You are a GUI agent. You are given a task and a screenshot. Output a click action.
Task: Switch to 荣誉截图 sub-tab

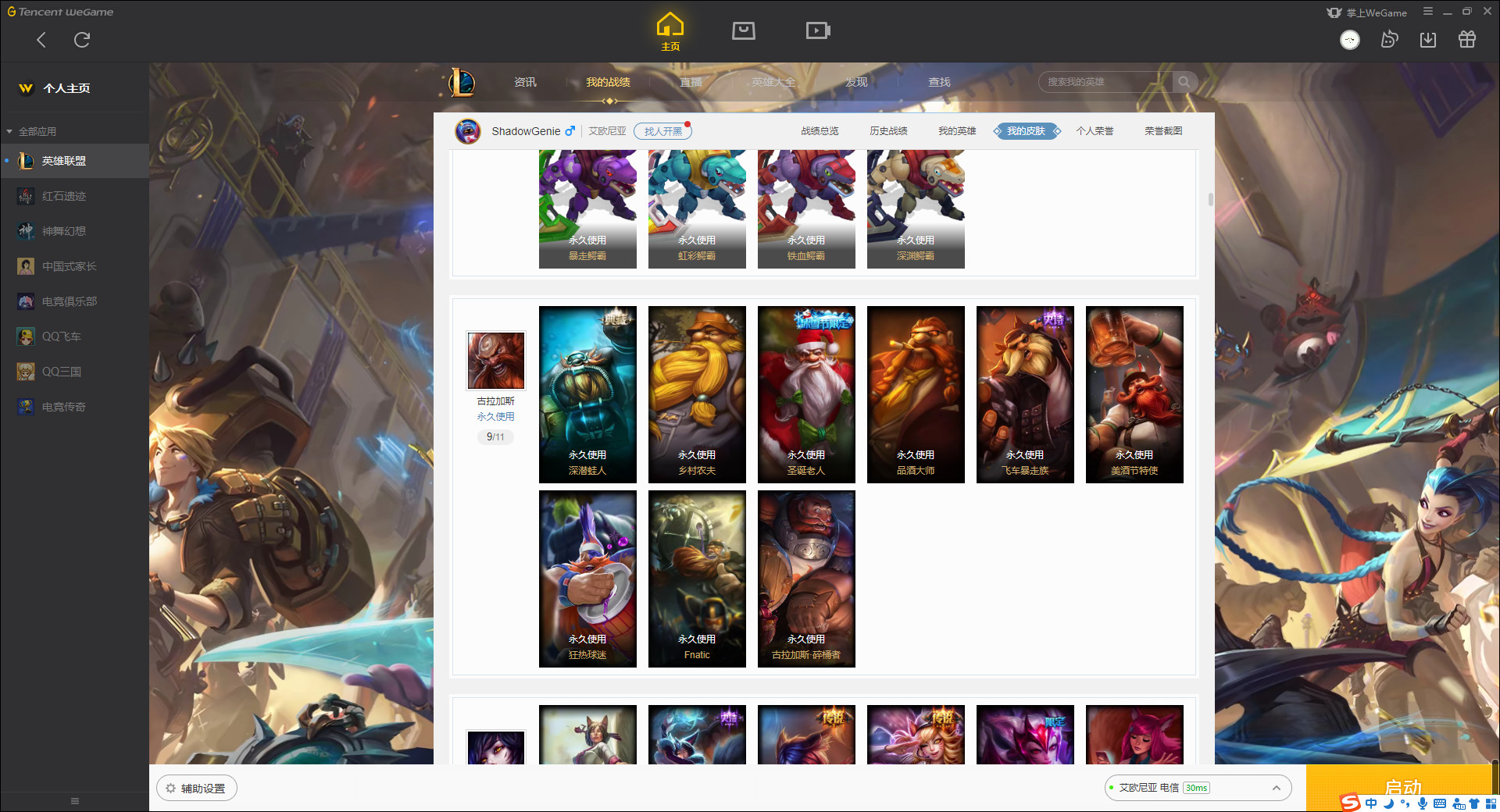click(x=1163, y=131)
